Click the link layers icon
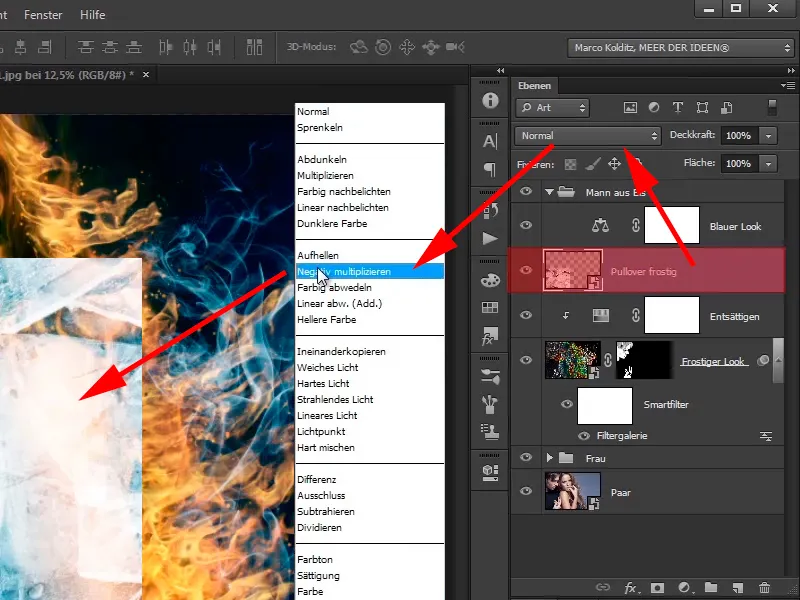The height and width of the screenshot is (600, 800). tap(603, 587)
